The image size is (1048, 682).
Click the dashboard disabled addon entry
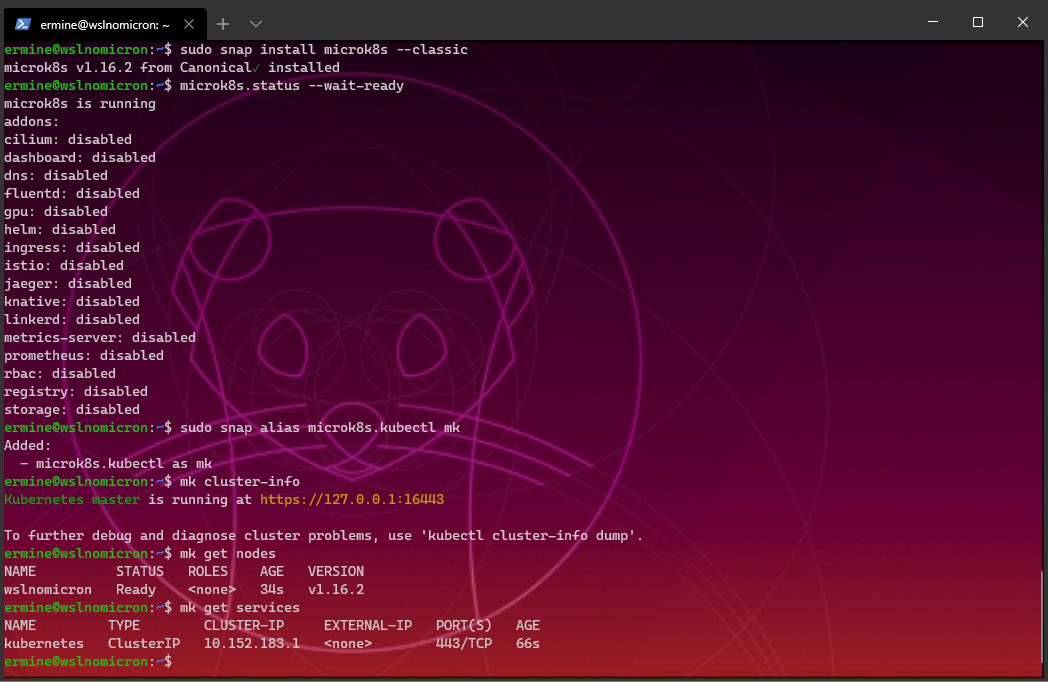(x=79, y=157)
